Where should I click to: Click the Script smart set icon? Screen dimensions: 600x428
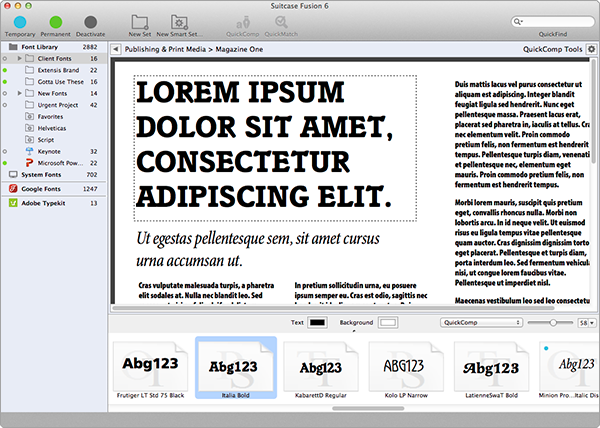pyautogui.click(x=29, y=140)
